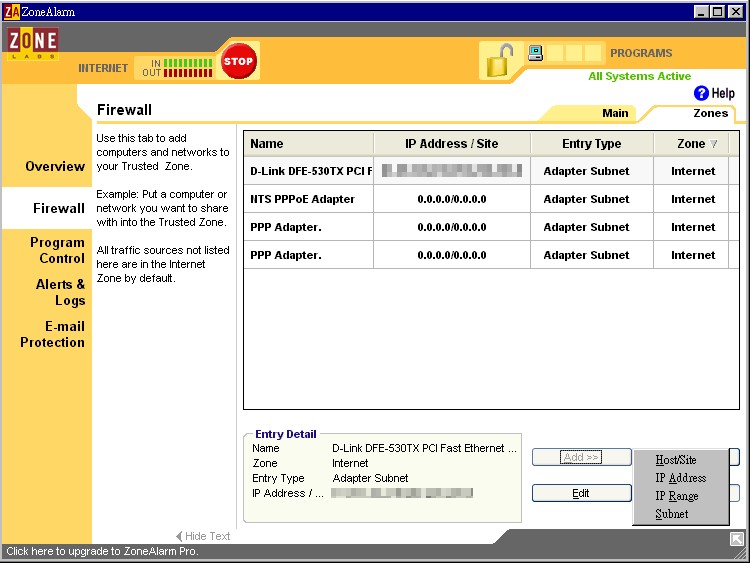Sort table by the Zone column

coord(691,144)
